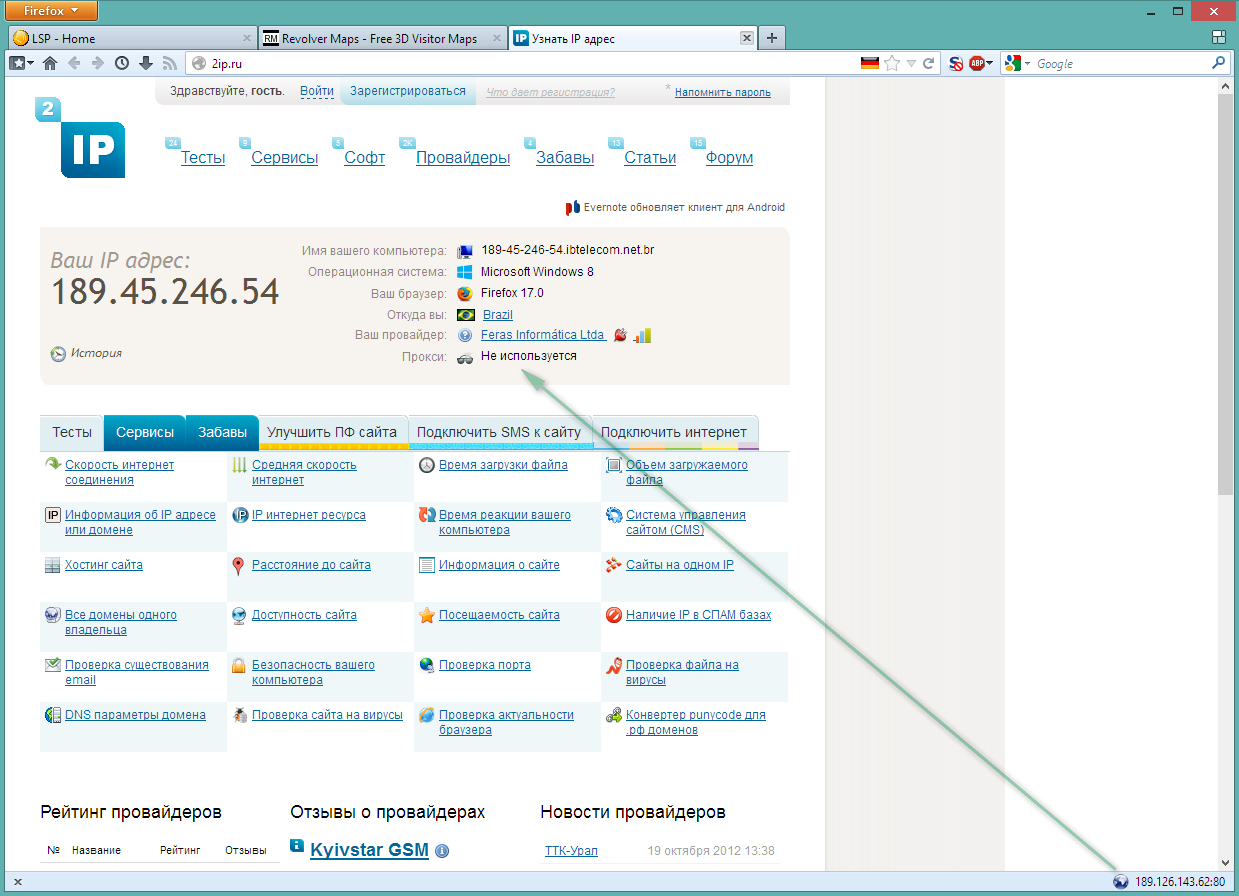Select the Сервисы page tab
Screen dimensions: 1239x896
(144, 432)
